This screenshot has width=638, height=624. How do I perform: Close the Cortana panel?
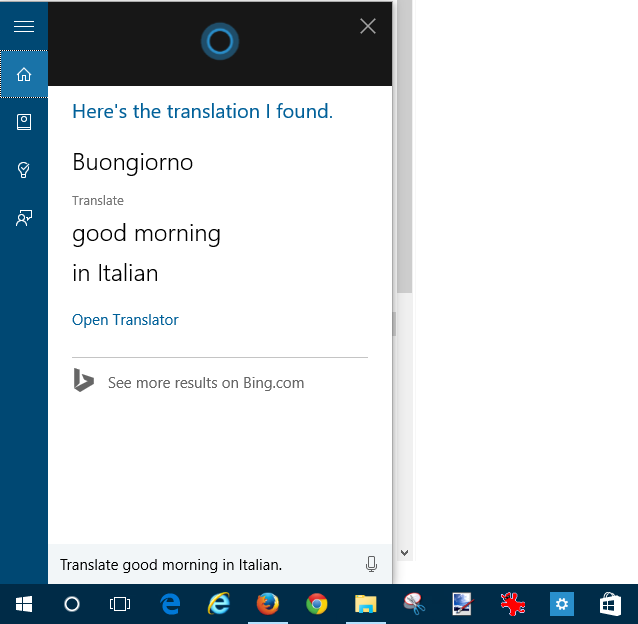coord(368,27)
